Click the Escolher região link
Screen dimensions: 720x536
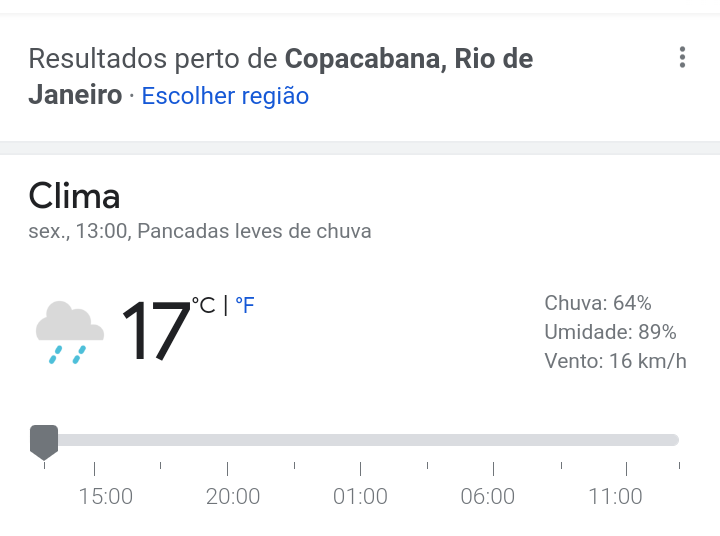(x=225, y=96)
